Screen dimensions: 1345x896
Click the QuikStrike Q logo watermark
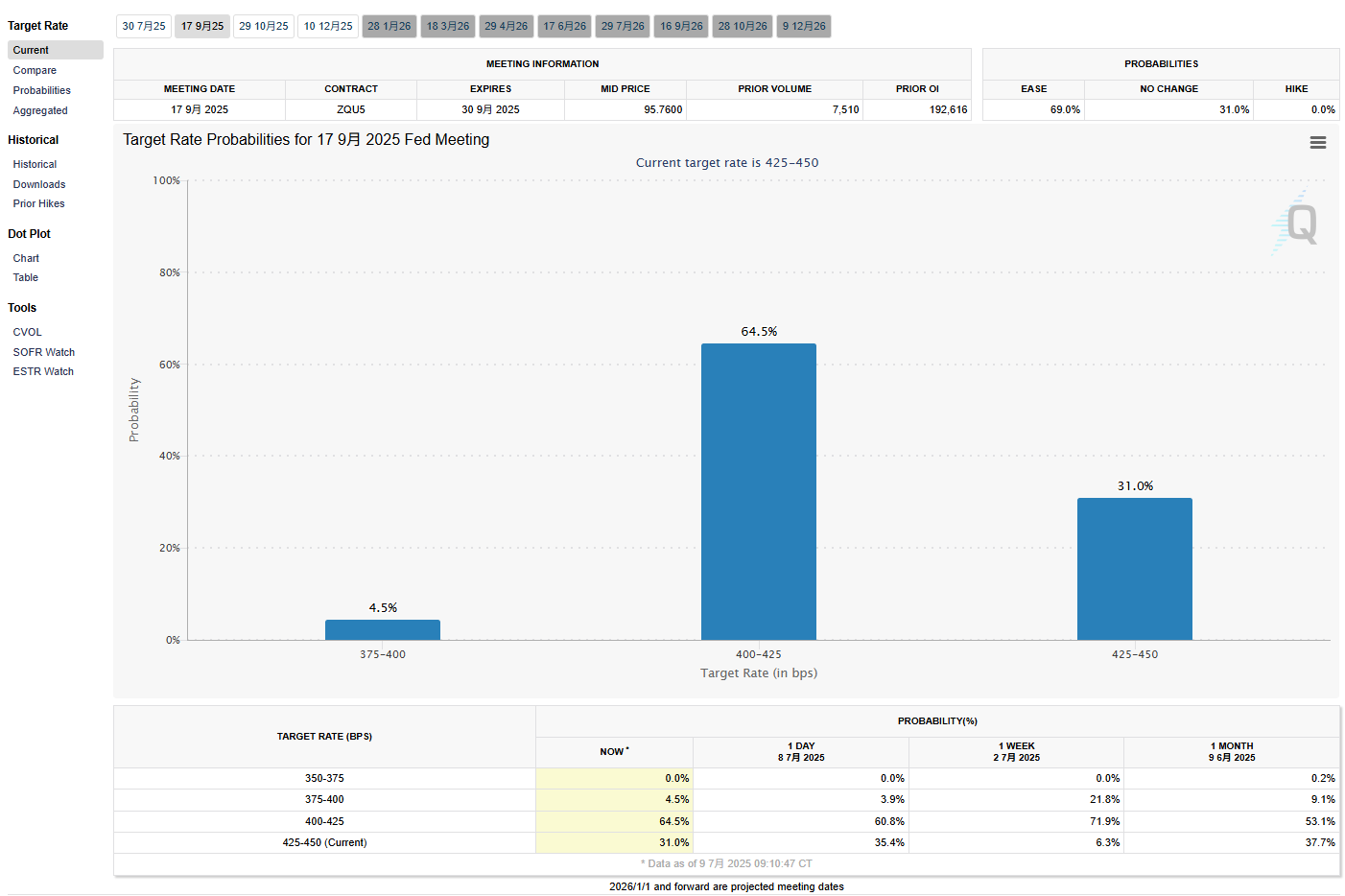click(x=1299, y=224)
